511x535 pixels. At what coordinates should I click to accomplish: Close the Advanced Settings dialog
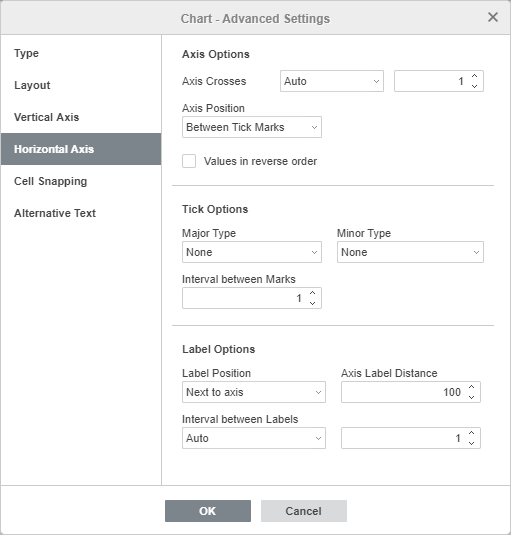(493, 17)
